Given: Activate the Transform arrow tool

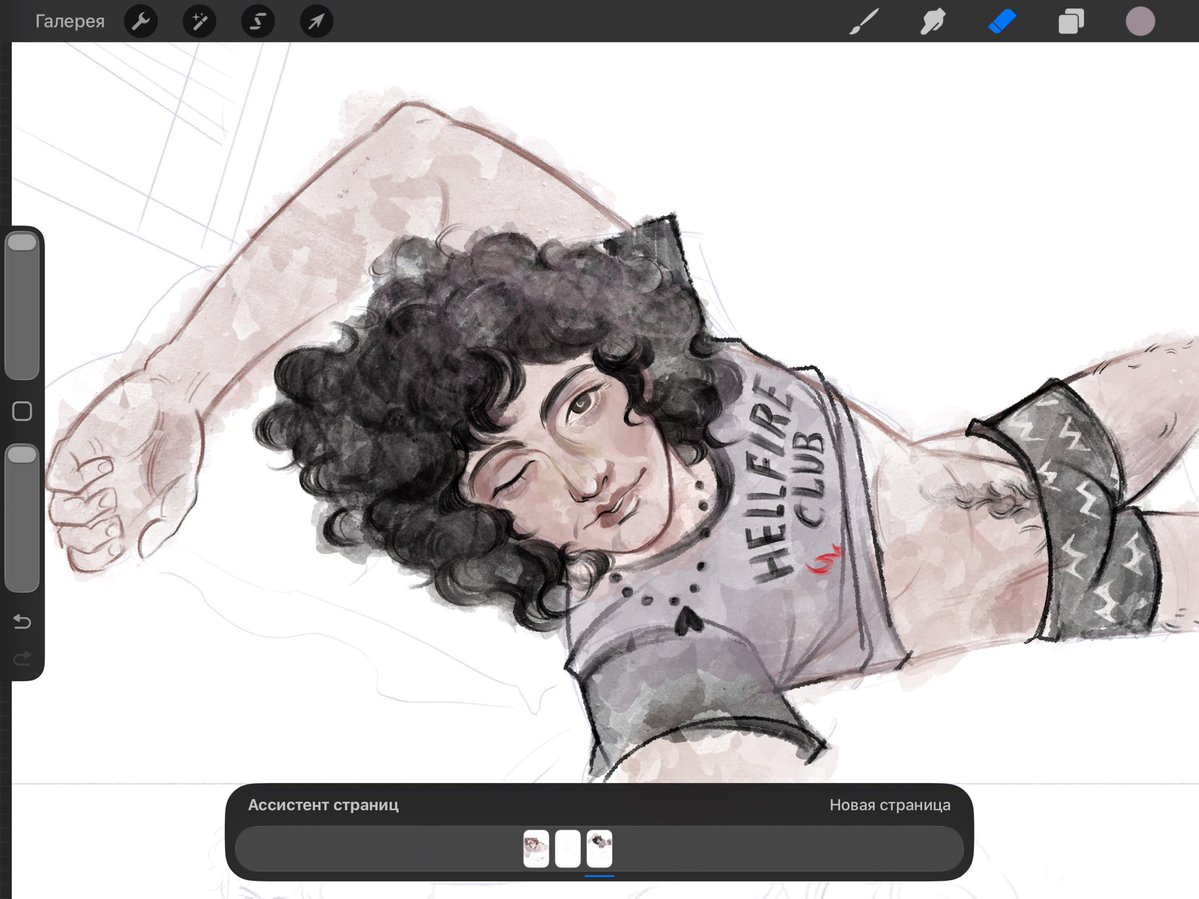Looking at the screenshot, I should pos(316,21).
